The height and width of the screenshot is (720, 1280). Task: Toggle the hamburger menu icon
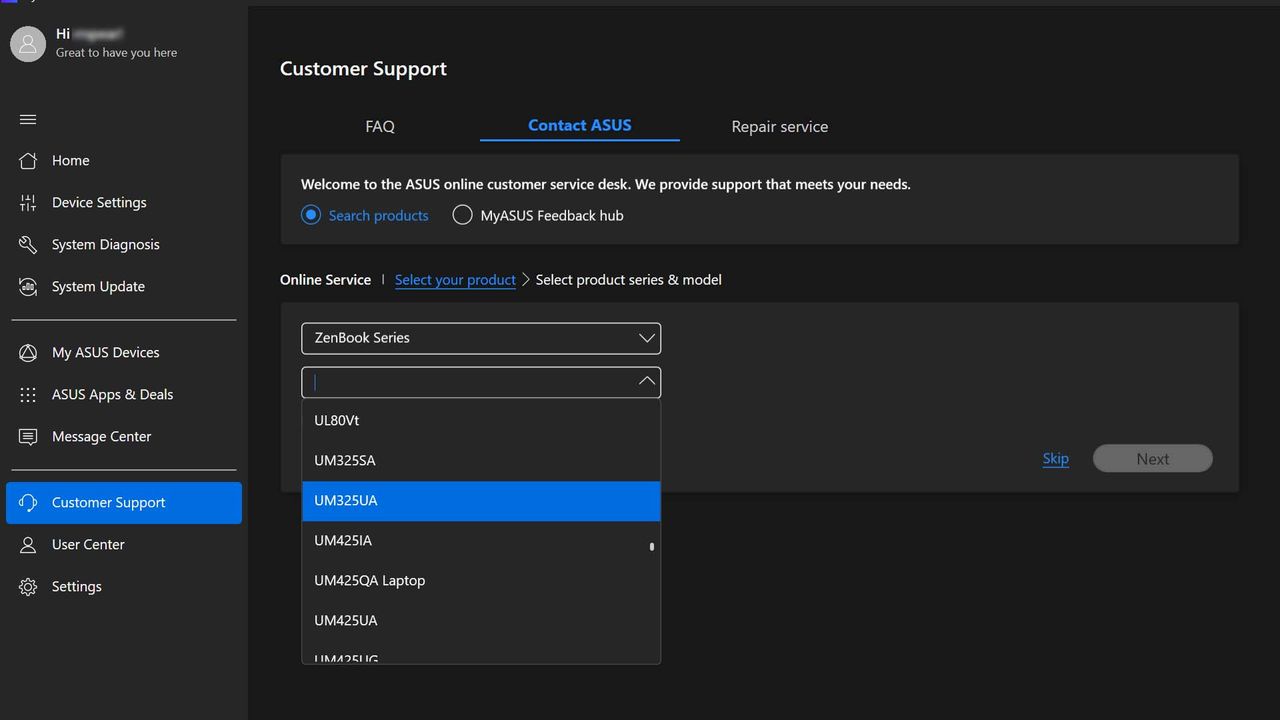click(28, 120)
